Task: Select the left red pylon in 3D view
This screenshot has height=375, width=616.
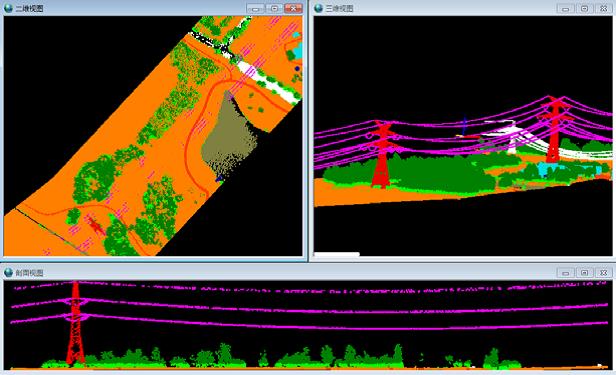Action: pyautogui.click(x=381, y=154)
